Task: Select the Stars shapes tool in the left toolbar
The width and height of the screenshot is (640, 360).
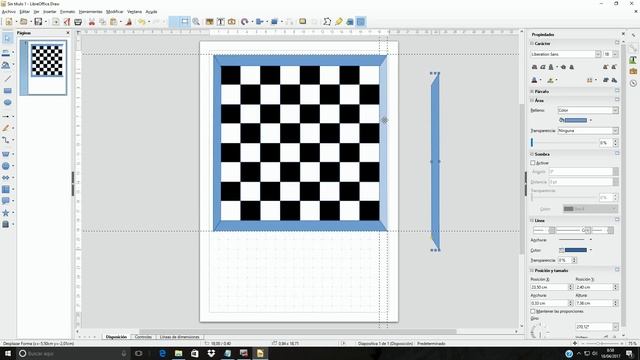Action: (x=6, y=213)
